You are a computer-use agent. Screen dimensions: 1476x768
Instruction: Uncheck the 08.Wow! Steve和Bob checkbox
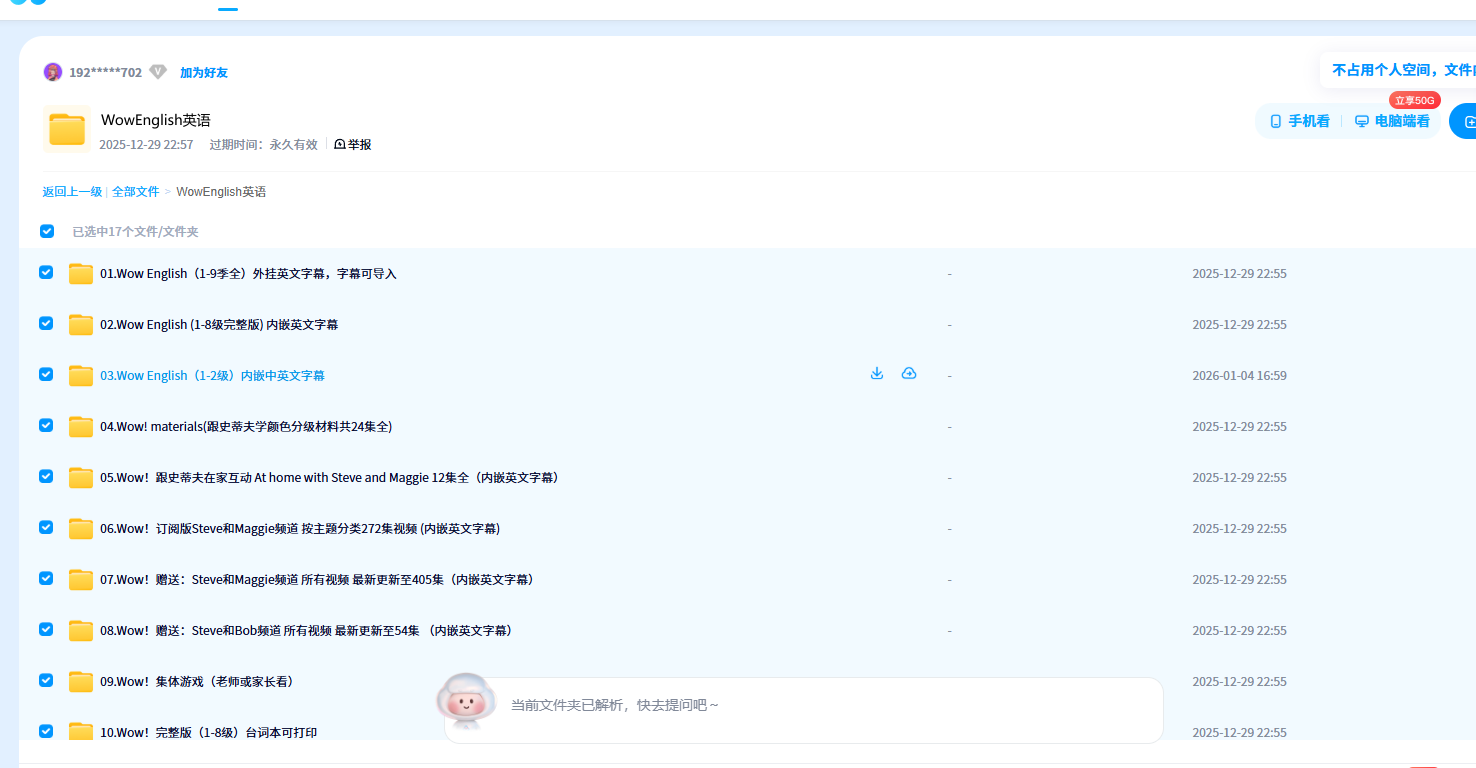[x=46, y=629]
